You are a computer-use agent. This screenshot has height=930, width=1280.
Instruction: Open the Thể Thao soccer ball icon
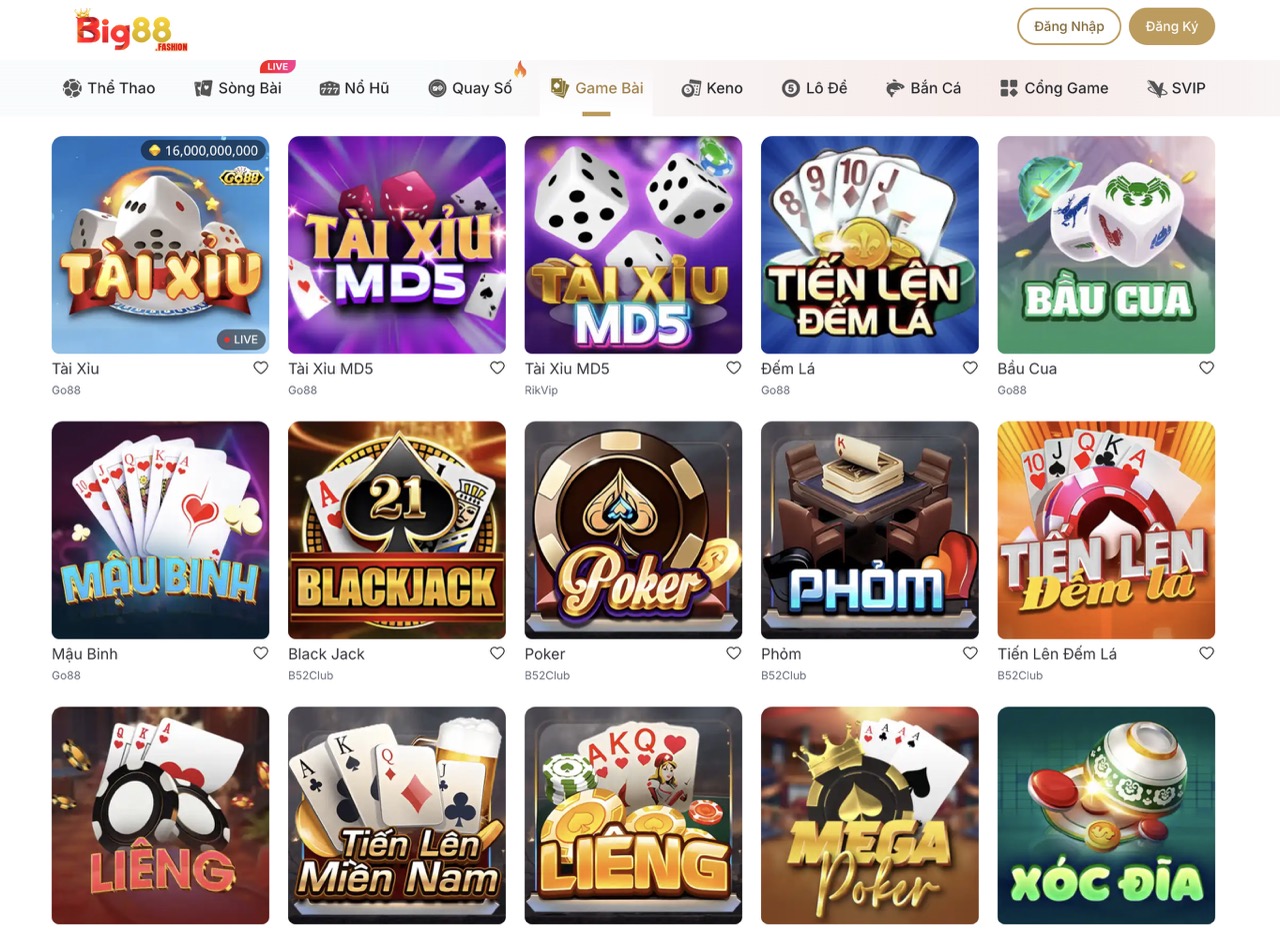[x=72, y=88]
